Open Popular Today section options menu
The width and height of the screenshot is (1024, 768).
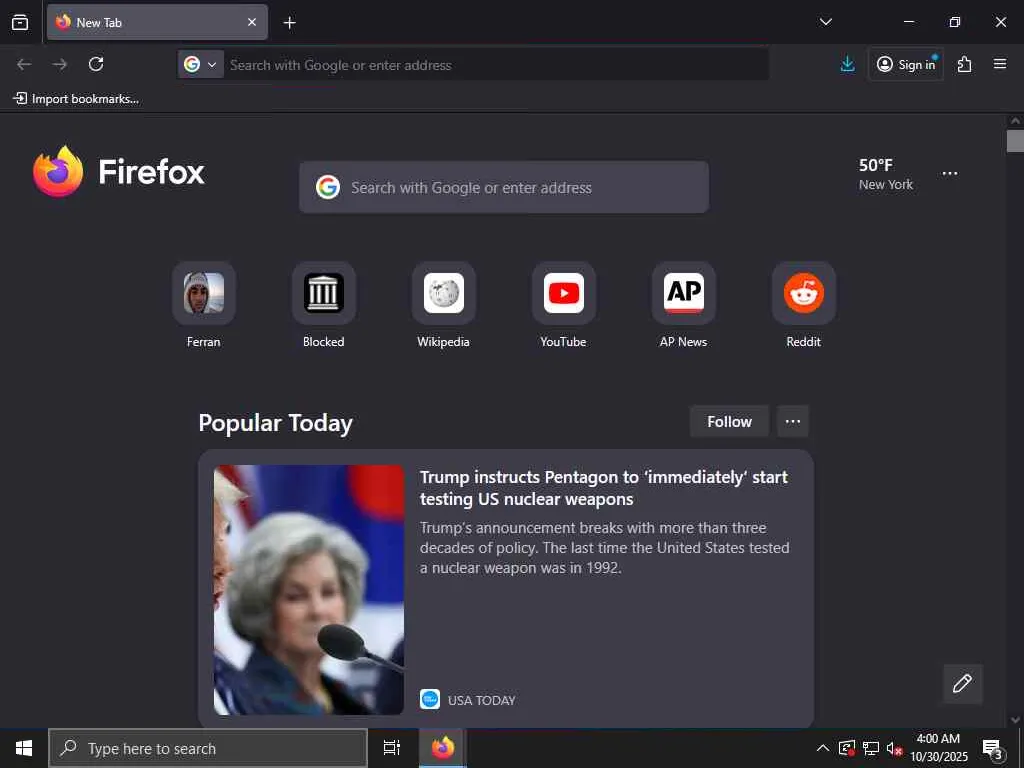[x=793, y=422]
